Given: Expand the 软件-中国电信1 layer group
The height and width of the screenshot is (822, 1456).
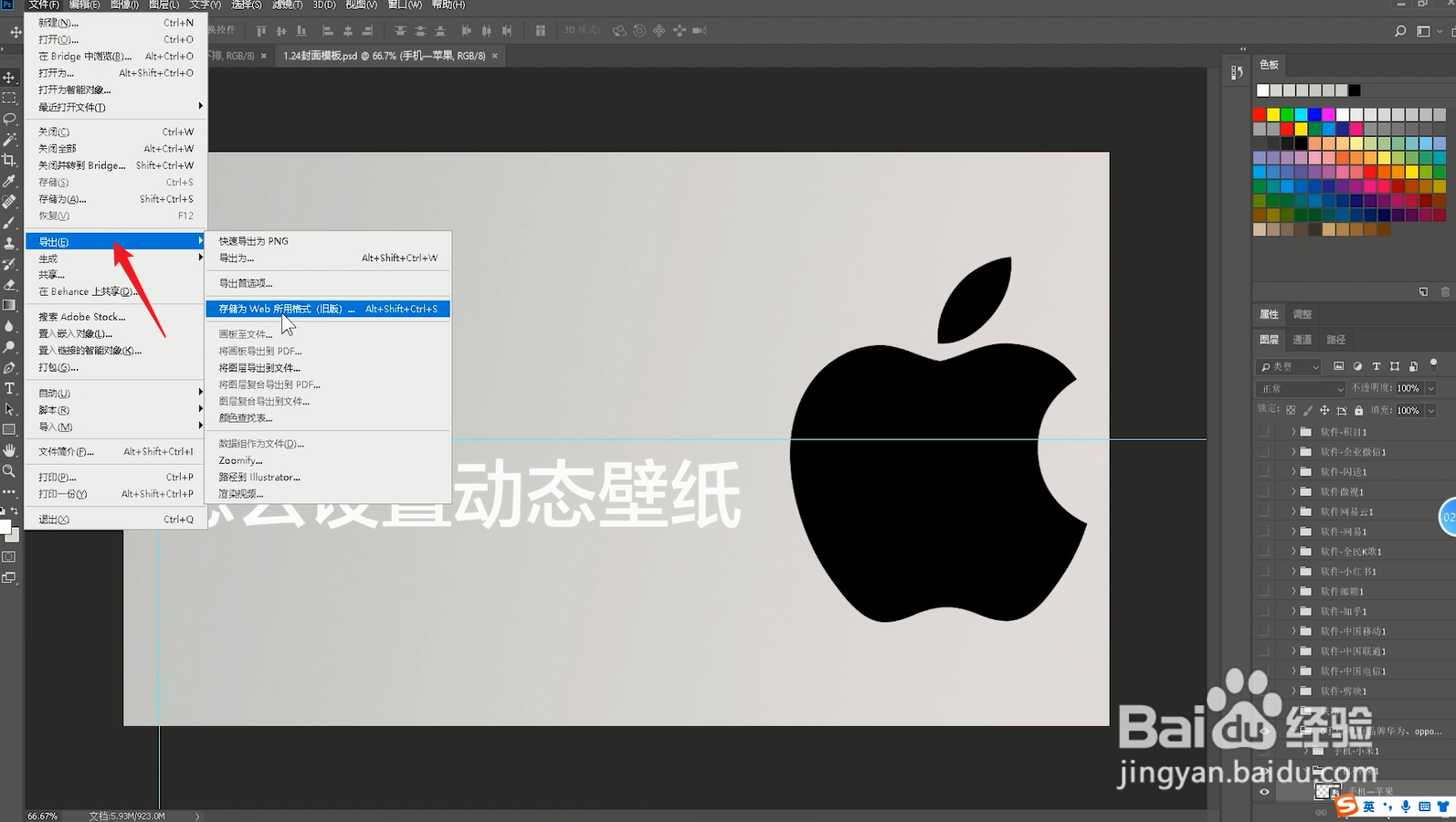Looking at the screenshot, I should pyautogui.click(x=1293, y=671).
